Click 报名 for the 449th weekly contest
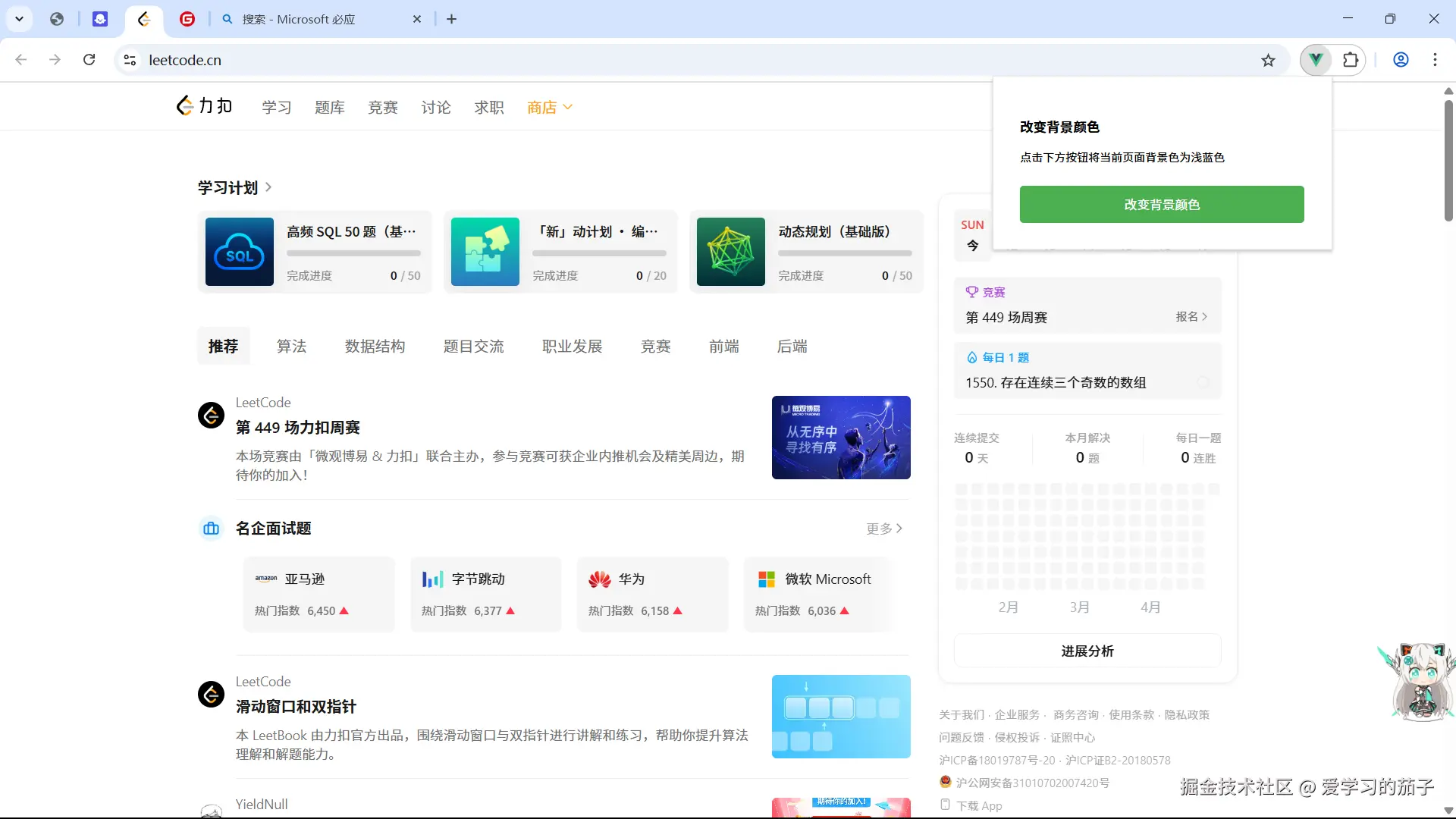Image resolution: width=1456 pixels, height=819 pixels. (x=1191, y=317)
